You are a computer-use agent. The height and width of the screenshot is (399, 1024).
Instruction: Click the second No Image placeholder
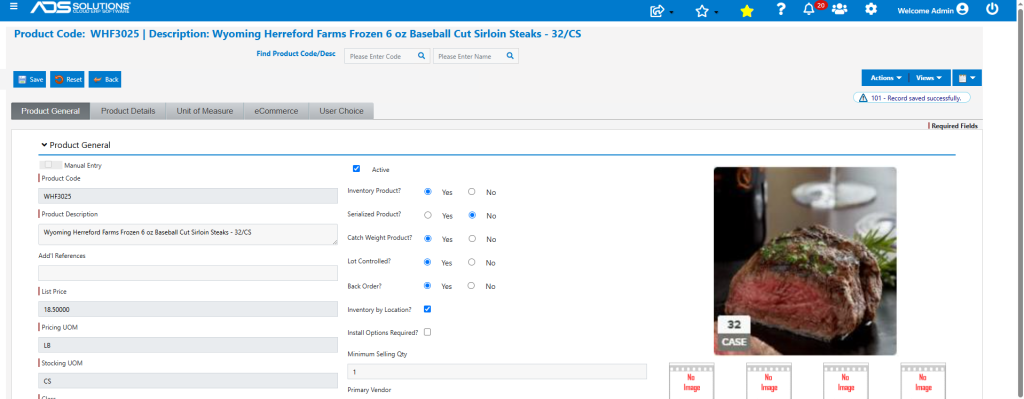point(768,381)
